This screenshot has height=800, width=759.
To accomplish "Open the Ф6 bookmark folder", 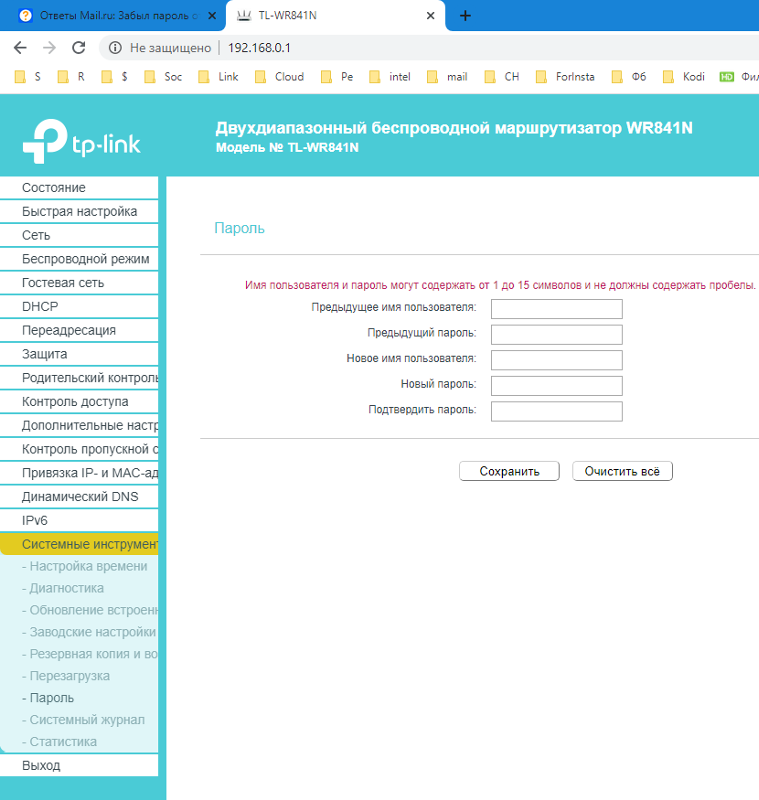I will pos(629,77).
